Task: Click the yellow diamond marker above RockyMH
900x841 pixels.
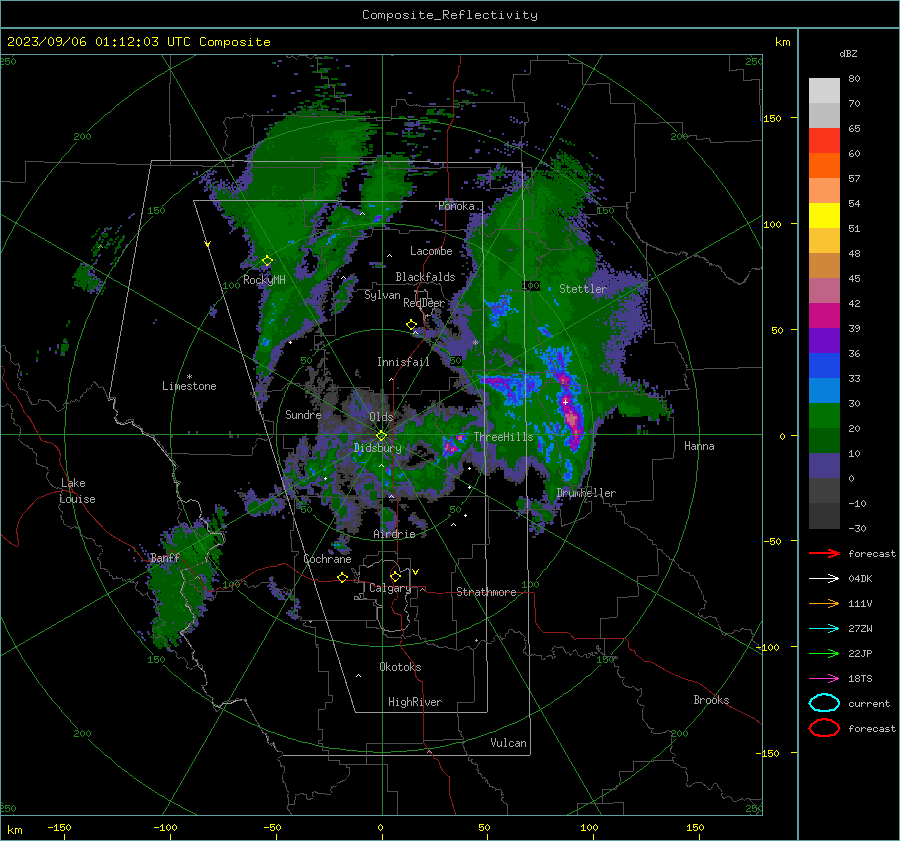Action: tap(267, 261)
